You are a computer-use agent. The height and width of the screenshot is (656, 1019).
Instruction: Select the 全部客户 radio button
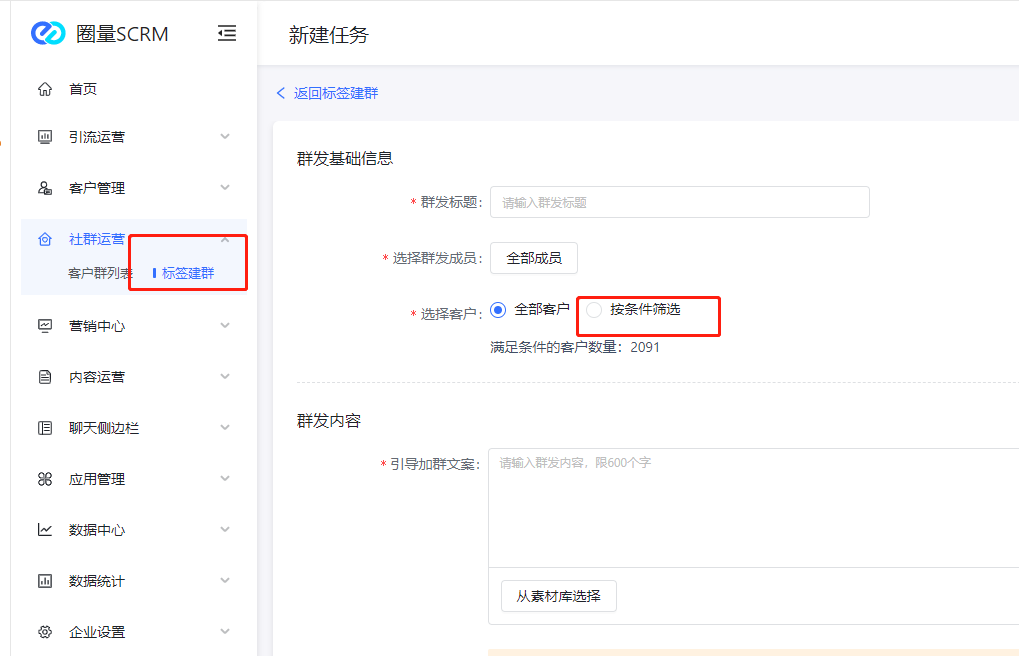pos(498,310)
